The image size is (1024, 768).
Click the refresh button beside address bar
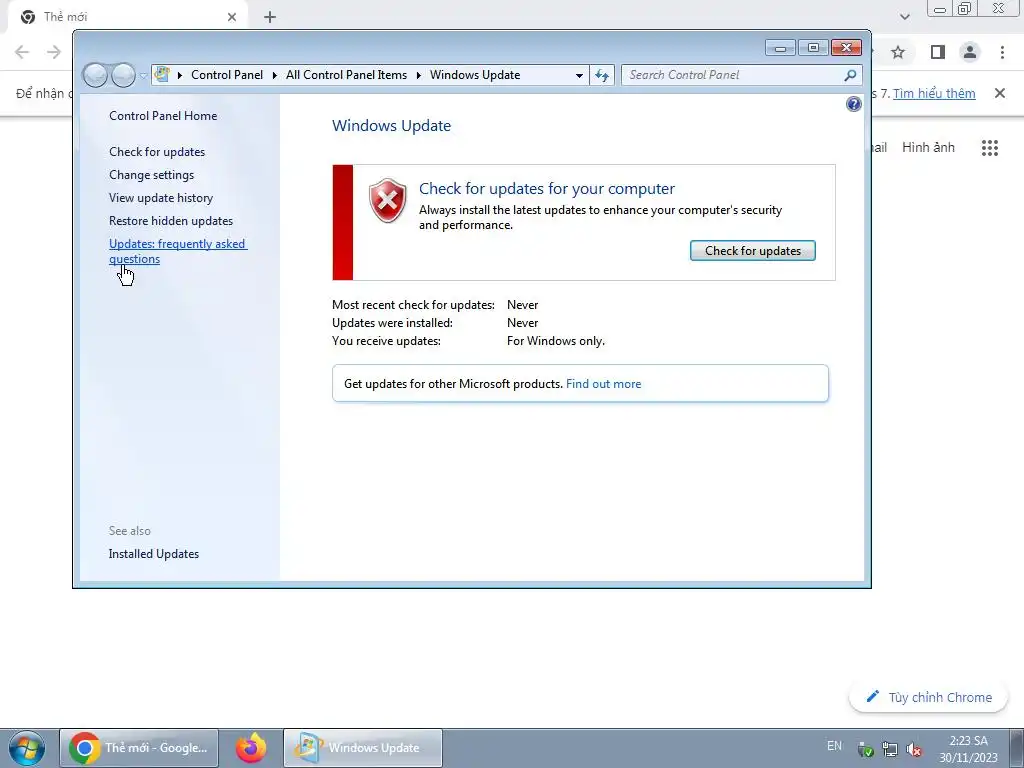601,75
